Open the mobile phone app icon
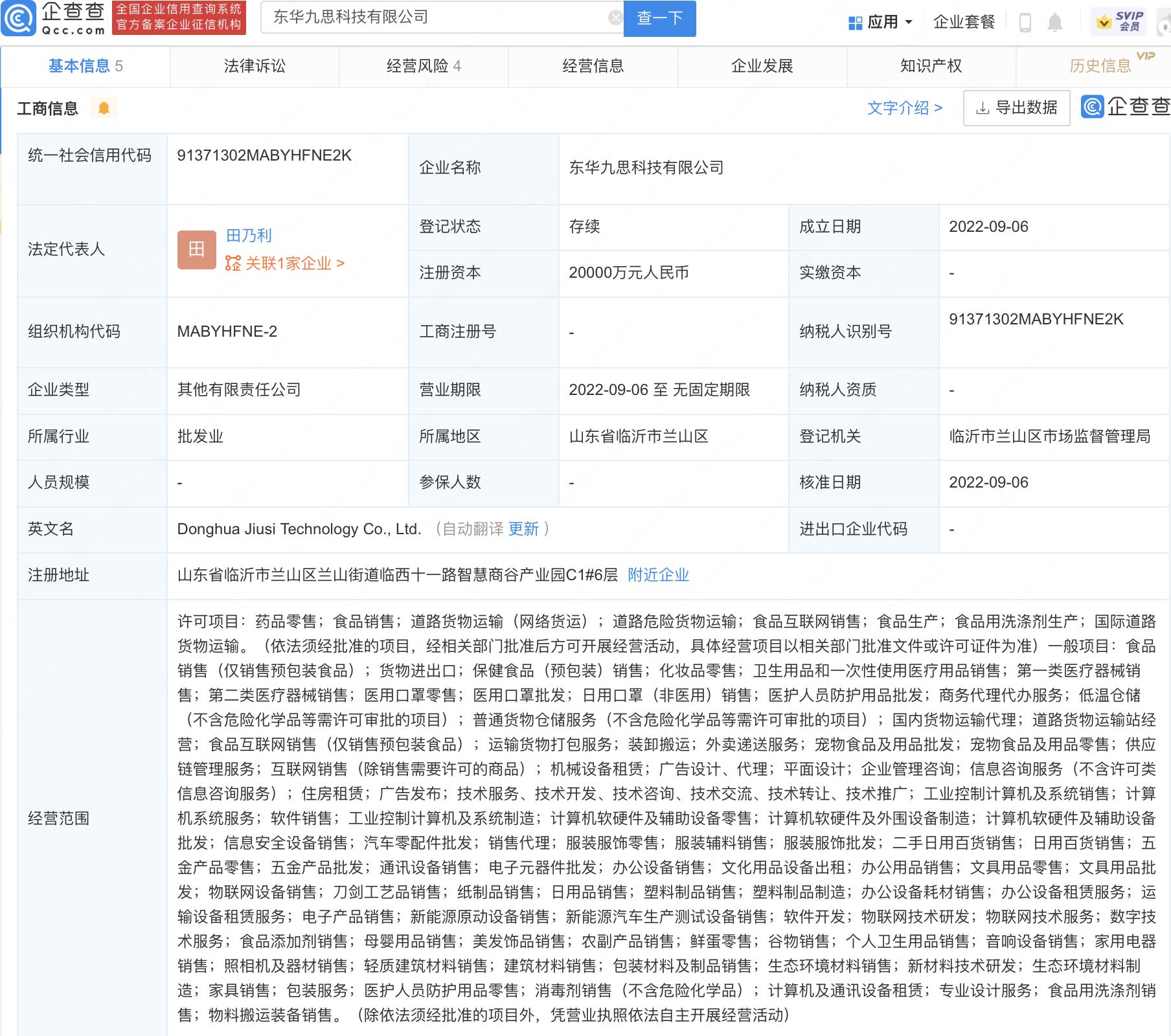The height and width of the screenshot is (1036, 1171). point(1025,23)
